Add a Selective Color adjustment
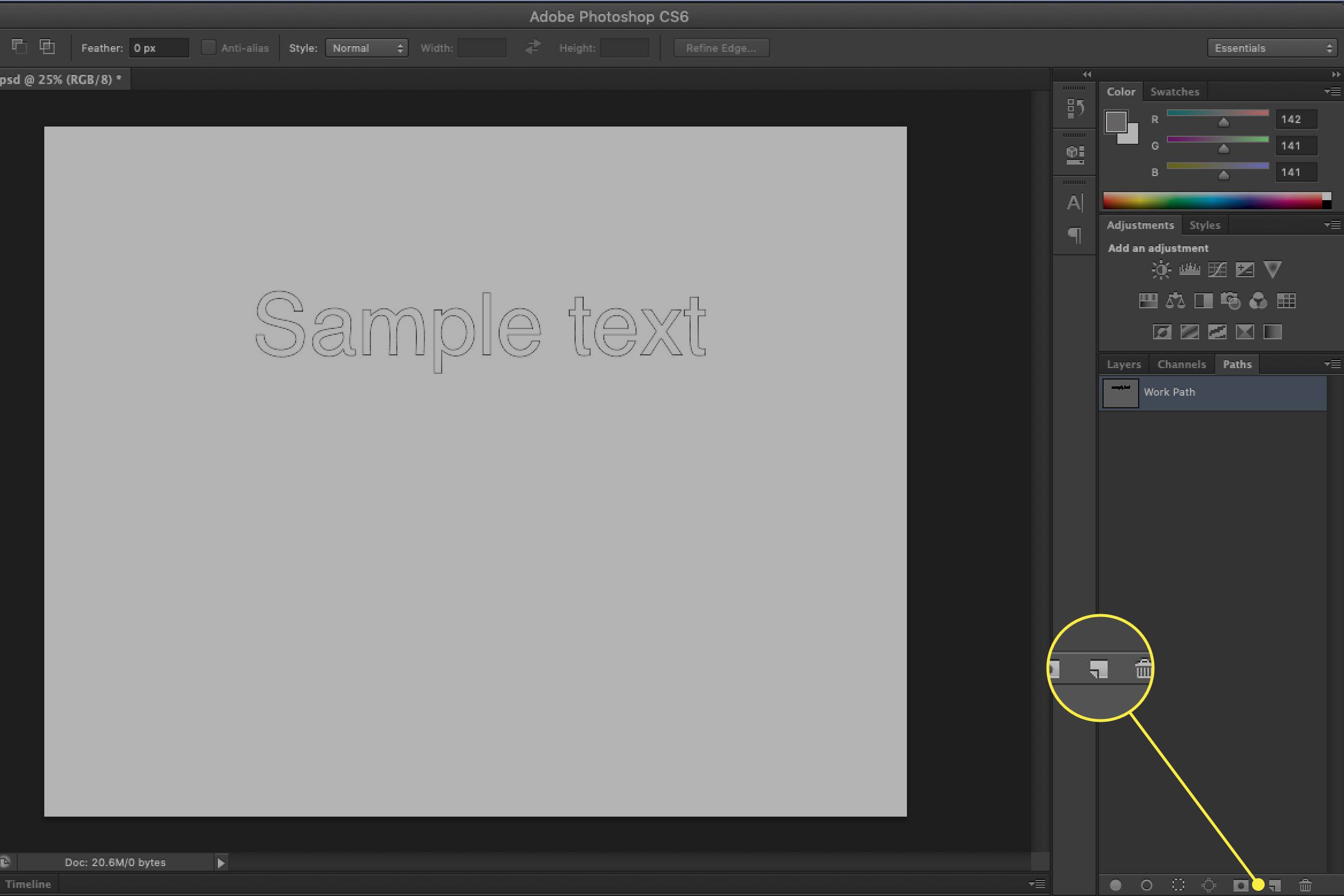This screenshot has width=1344, height=896. point(1245,332)
